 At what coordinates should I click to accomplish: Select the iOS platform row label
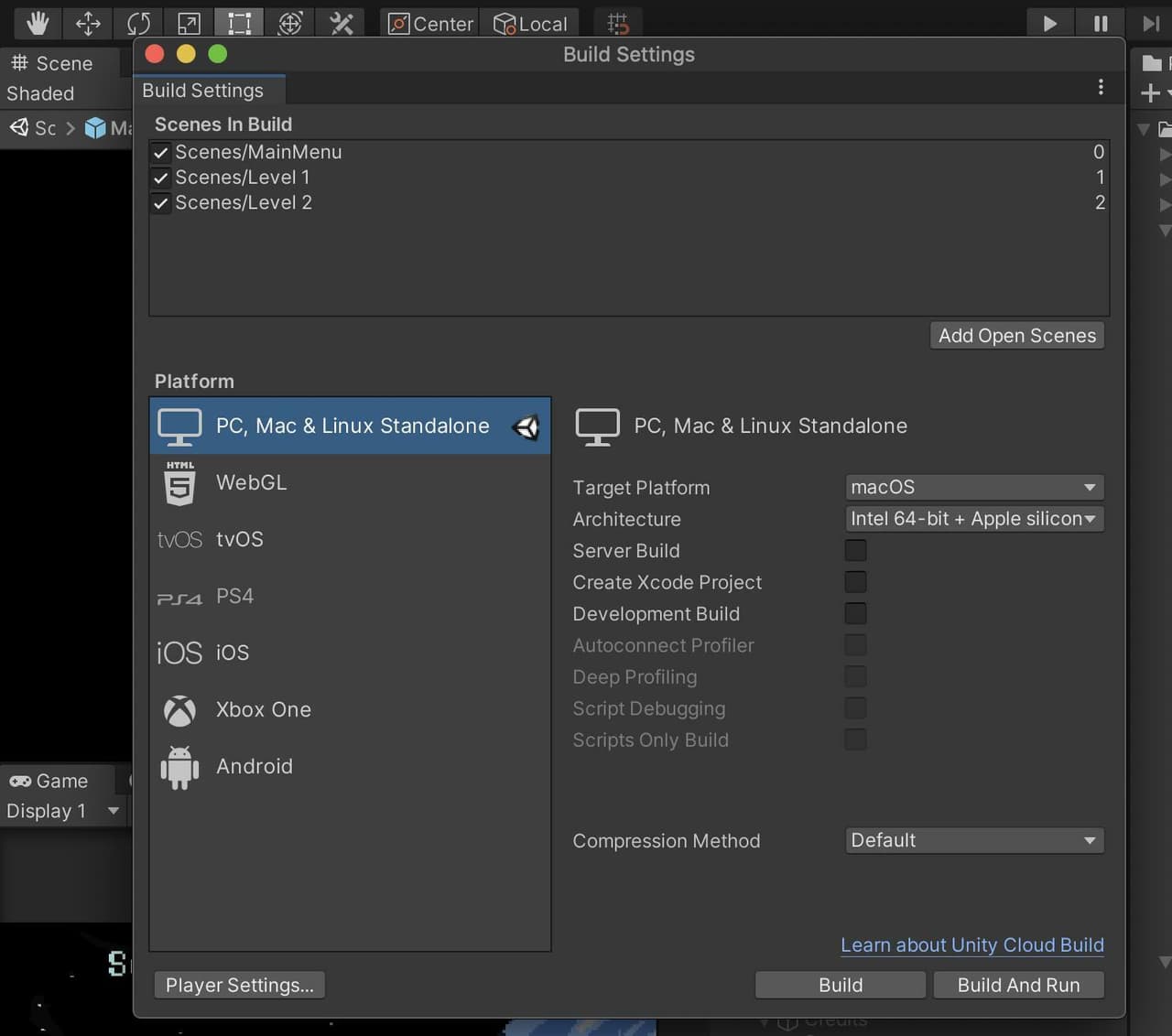(233, 653)
